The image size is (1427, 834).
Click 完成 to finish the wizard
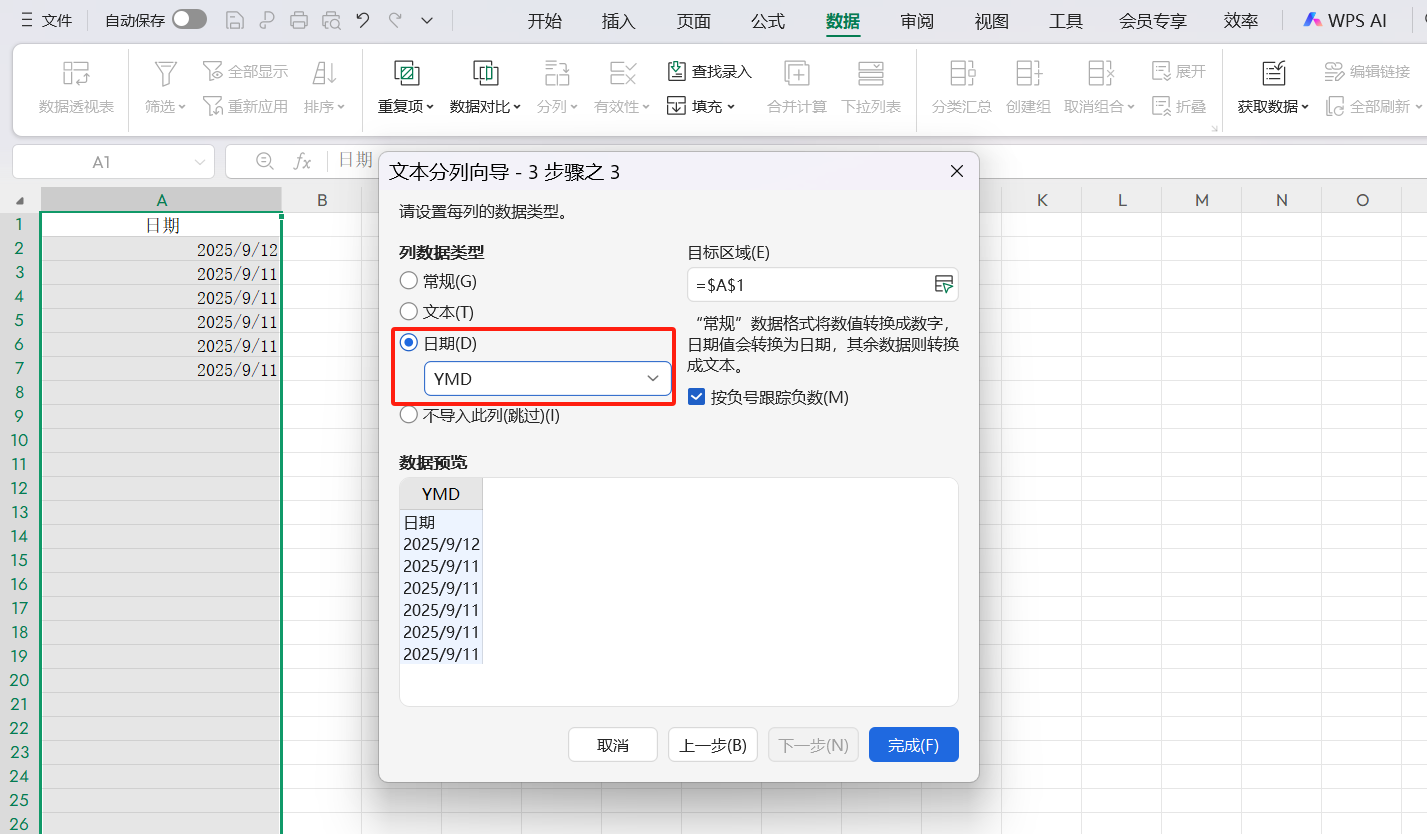[x=913, y=744]
